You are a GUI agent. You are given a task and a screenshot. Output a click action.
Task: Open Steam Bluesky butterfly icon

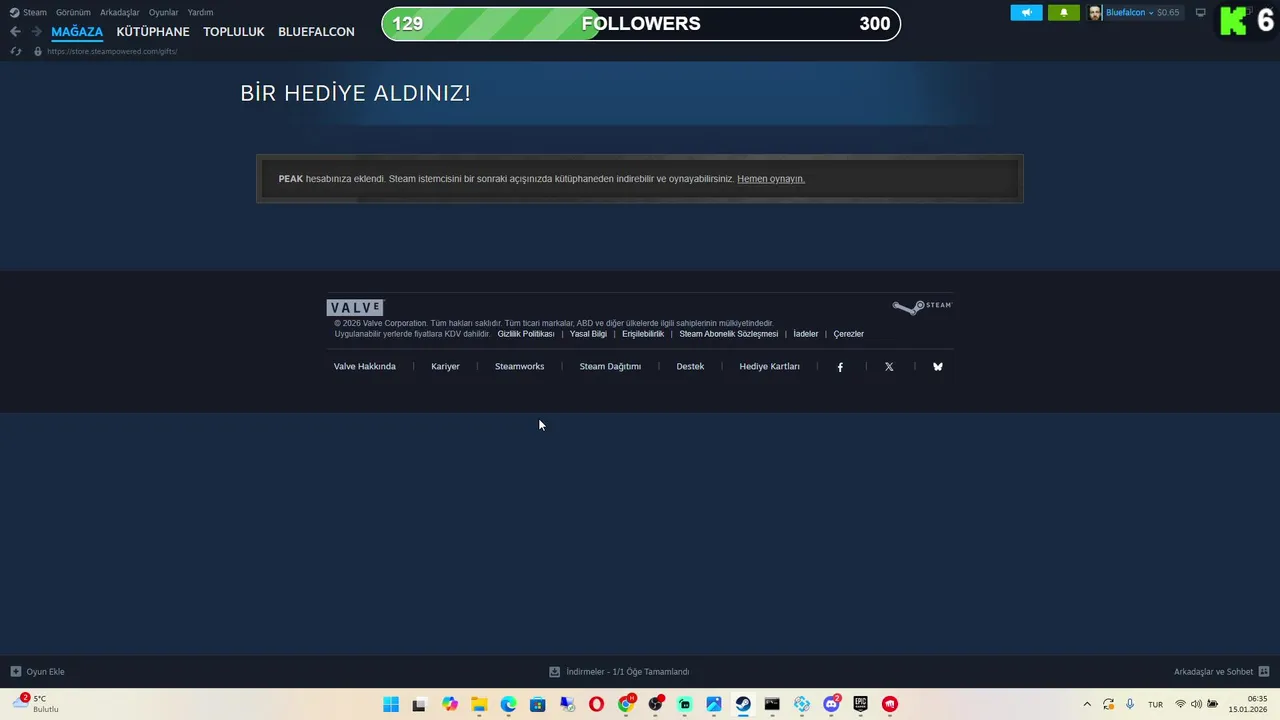point(938,367)
